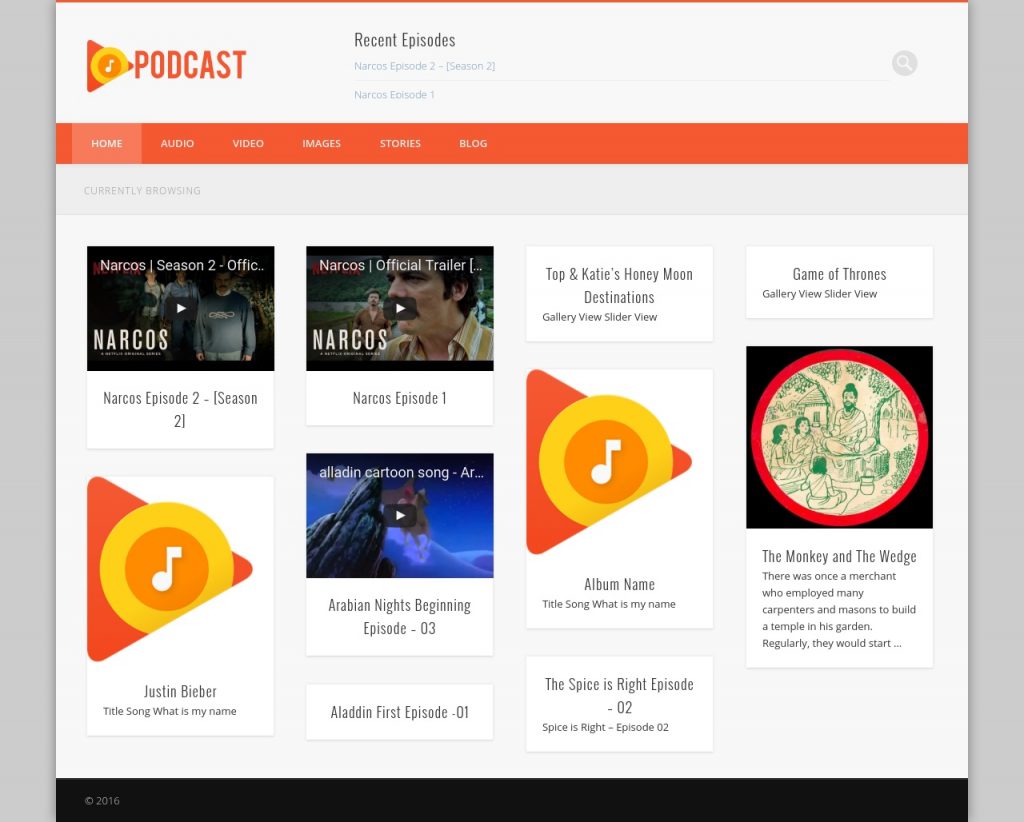Visit the Blog menu item
The width and height of the screenshot is (1024, 822).
point(473,144)
